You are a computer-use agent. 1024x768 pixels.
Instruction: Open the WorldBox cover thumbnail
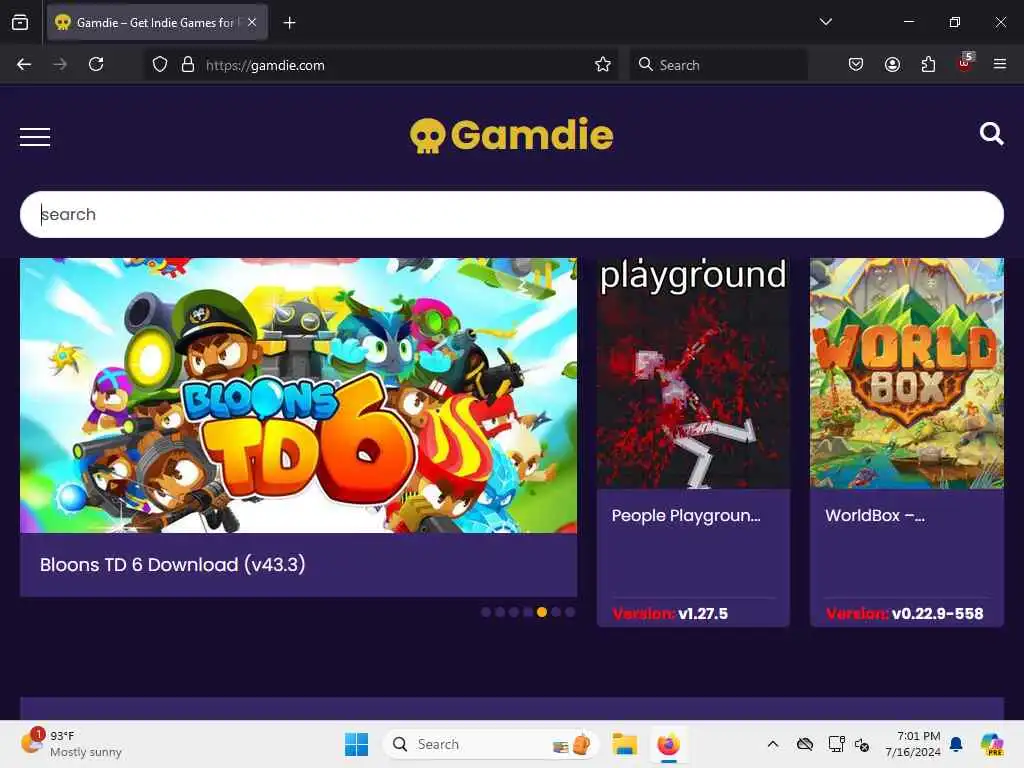pyautogui.click(x=906, y=373)
